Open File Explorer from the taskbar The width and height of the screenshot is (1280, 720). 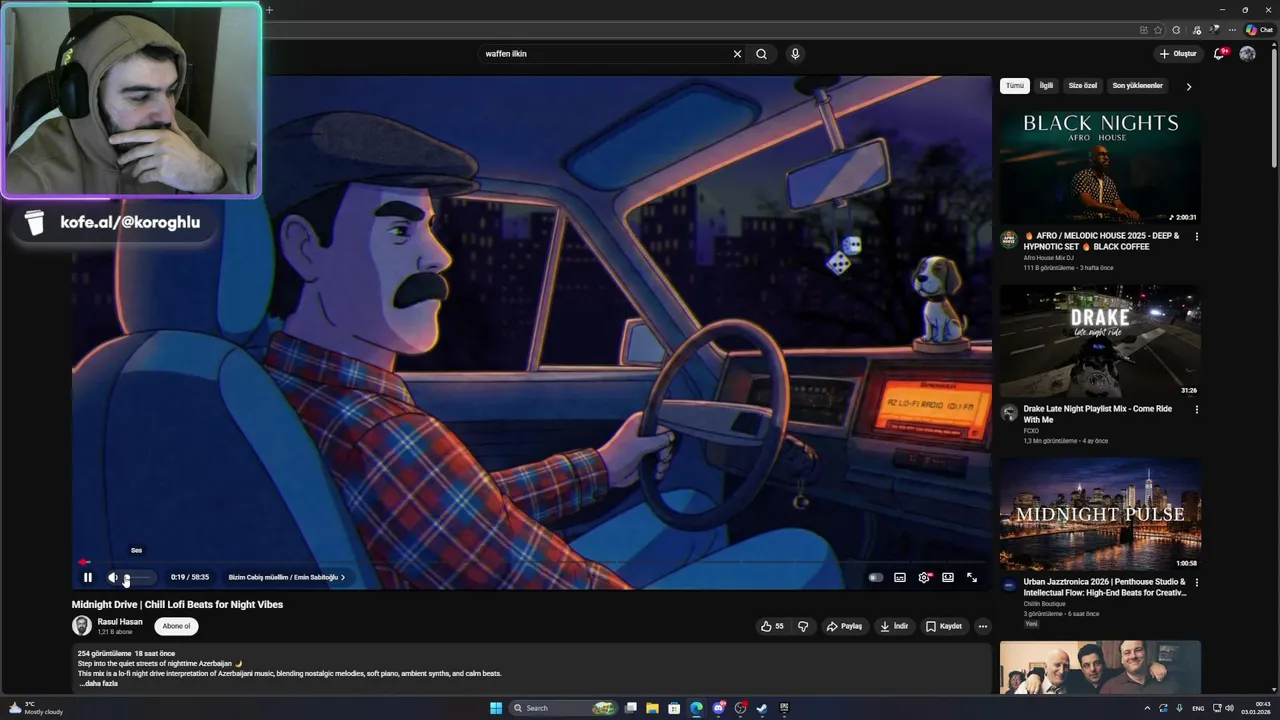[x=652, y=708]
